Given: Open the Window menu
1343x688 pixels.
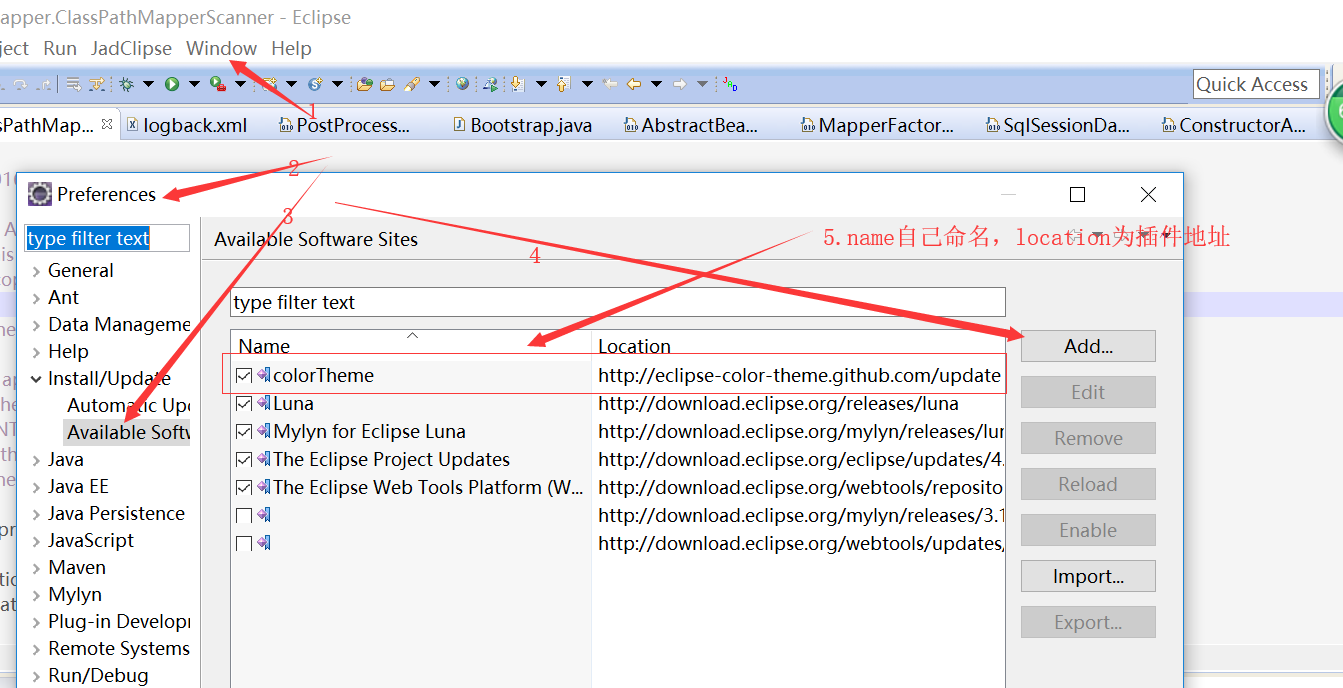Looking at the screenshot, I should coord(221,48).
